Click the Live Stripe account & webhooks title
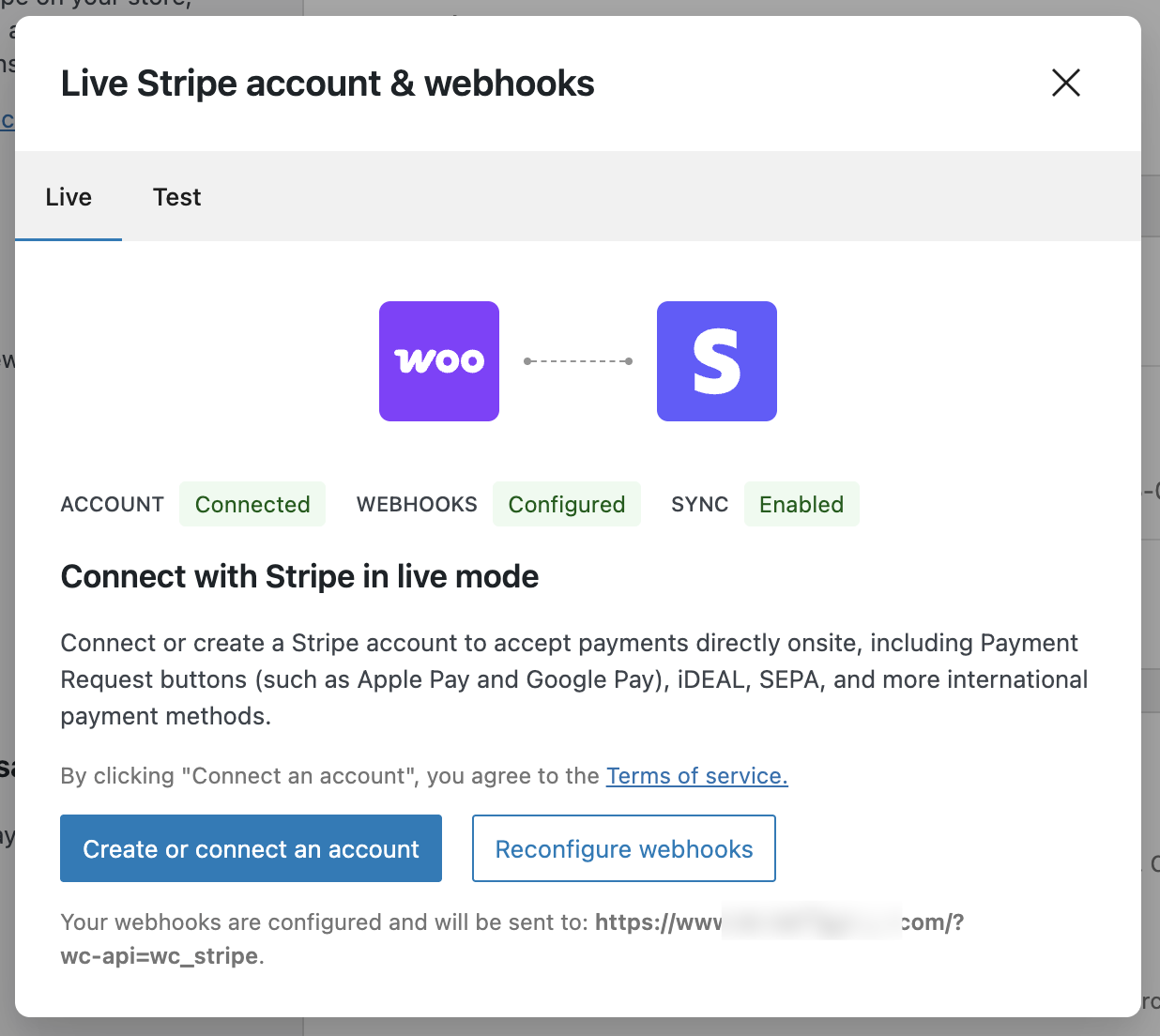Image resolution: width=1160 pixels, height=1036 pixels. click(x=328, y=84)
